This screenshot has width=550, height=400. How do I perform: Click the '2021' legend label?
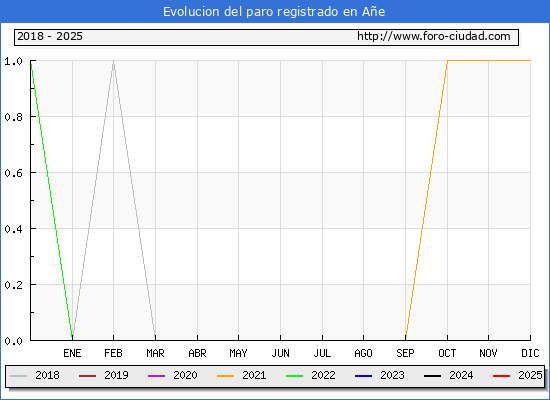254,375
